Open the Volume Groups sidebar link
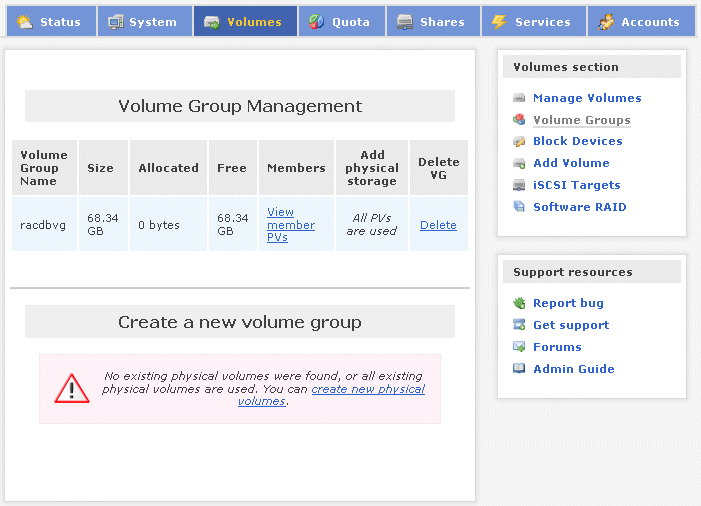Viewport: 701px width, 506px height. [581, 120]
